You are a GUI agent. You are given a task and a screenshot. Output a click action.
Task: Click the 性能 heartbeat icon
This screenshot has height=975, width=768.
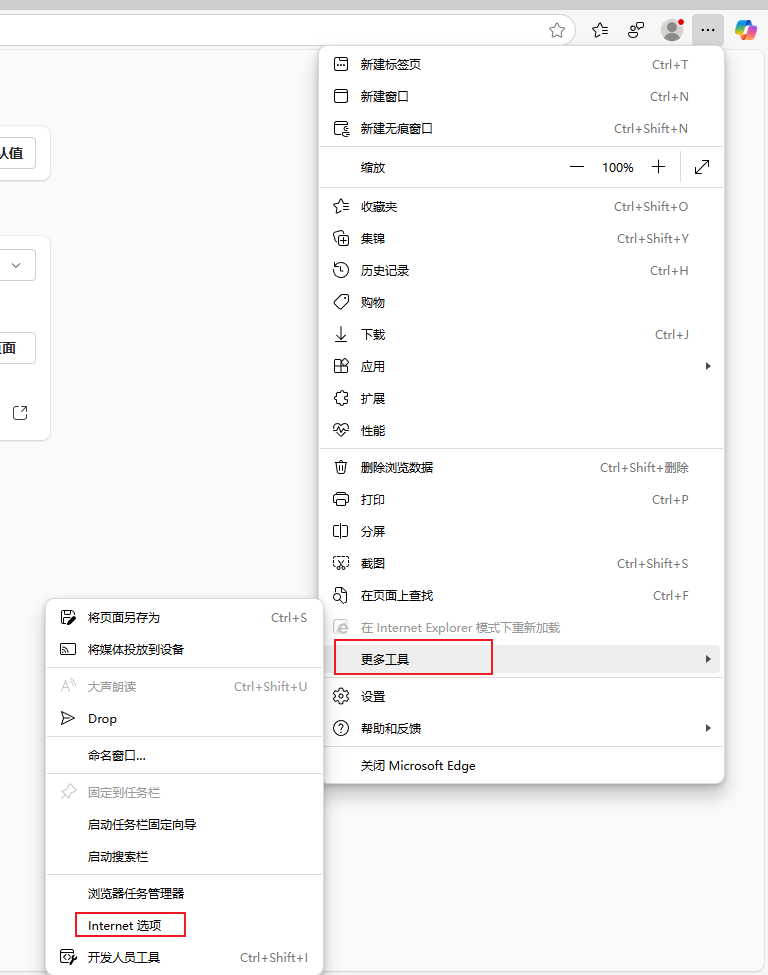pyautogui.click(x=341, y=430)
